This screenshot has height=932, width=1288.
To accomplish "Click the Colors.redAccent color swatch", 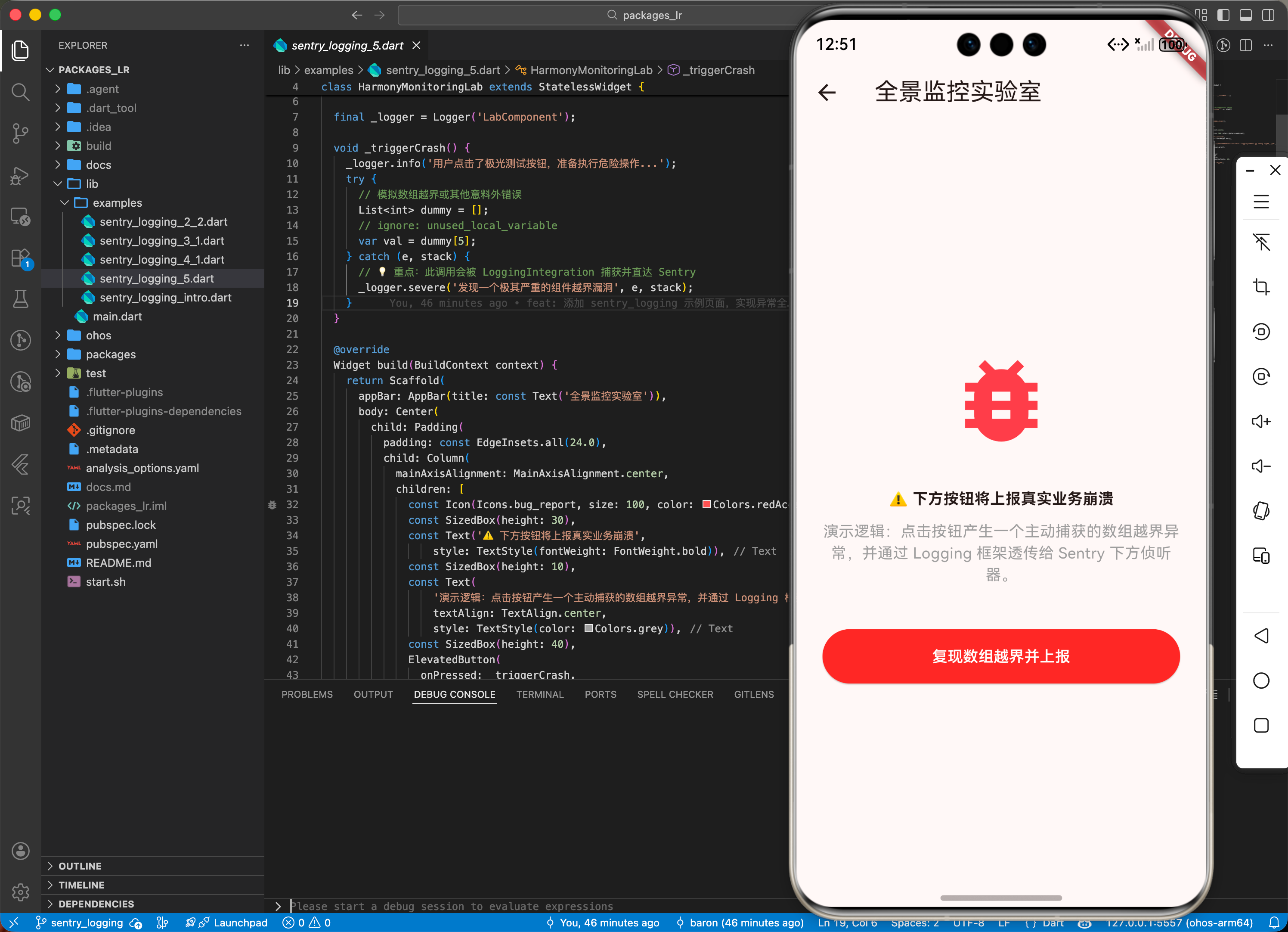I will pyautogui.click(x=706, y=505).
